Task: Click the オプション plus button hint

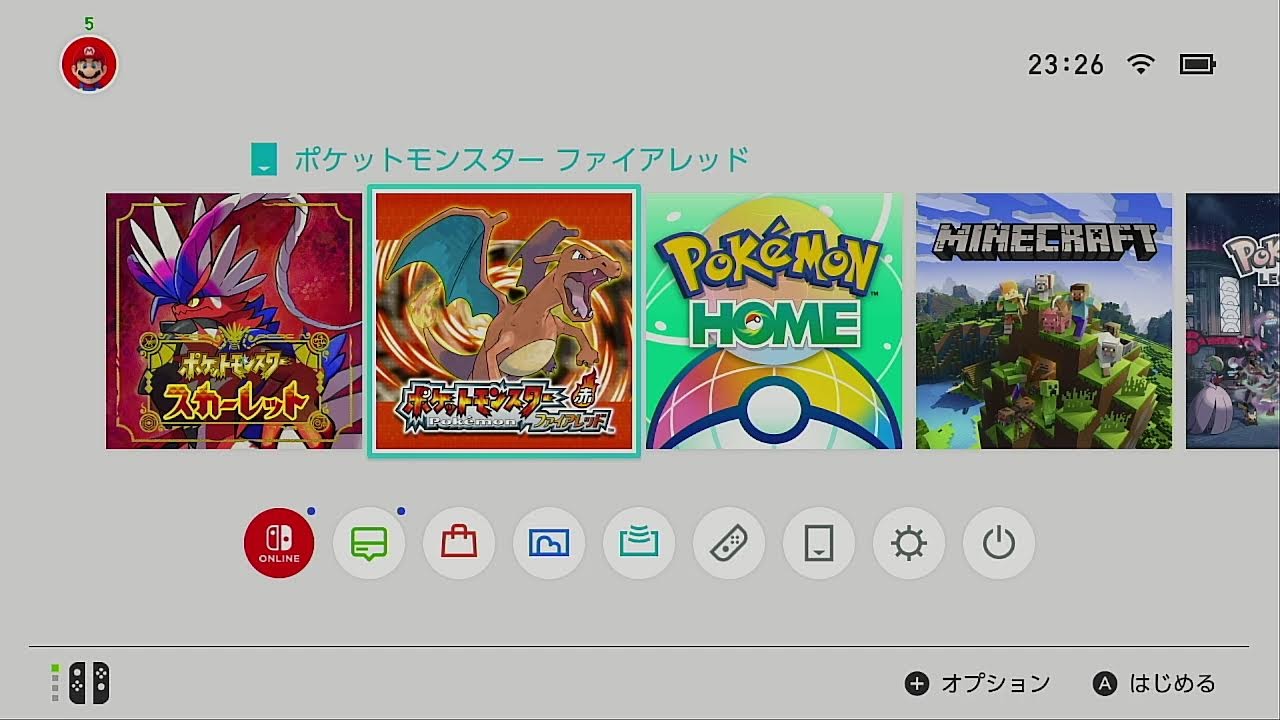Action: pyautogui.click(x=977, y=684)
